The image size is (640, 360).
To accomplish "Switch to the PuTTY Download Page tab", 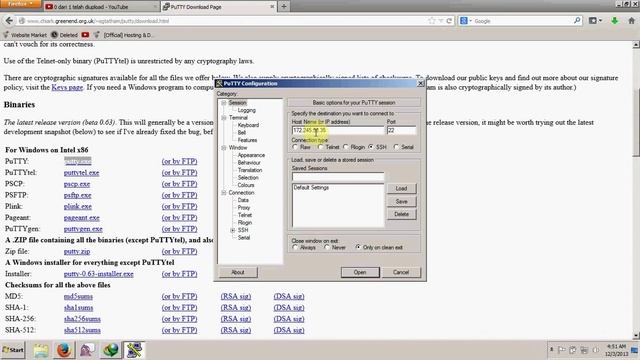I will pyautogui.click(x=217, y=7).
